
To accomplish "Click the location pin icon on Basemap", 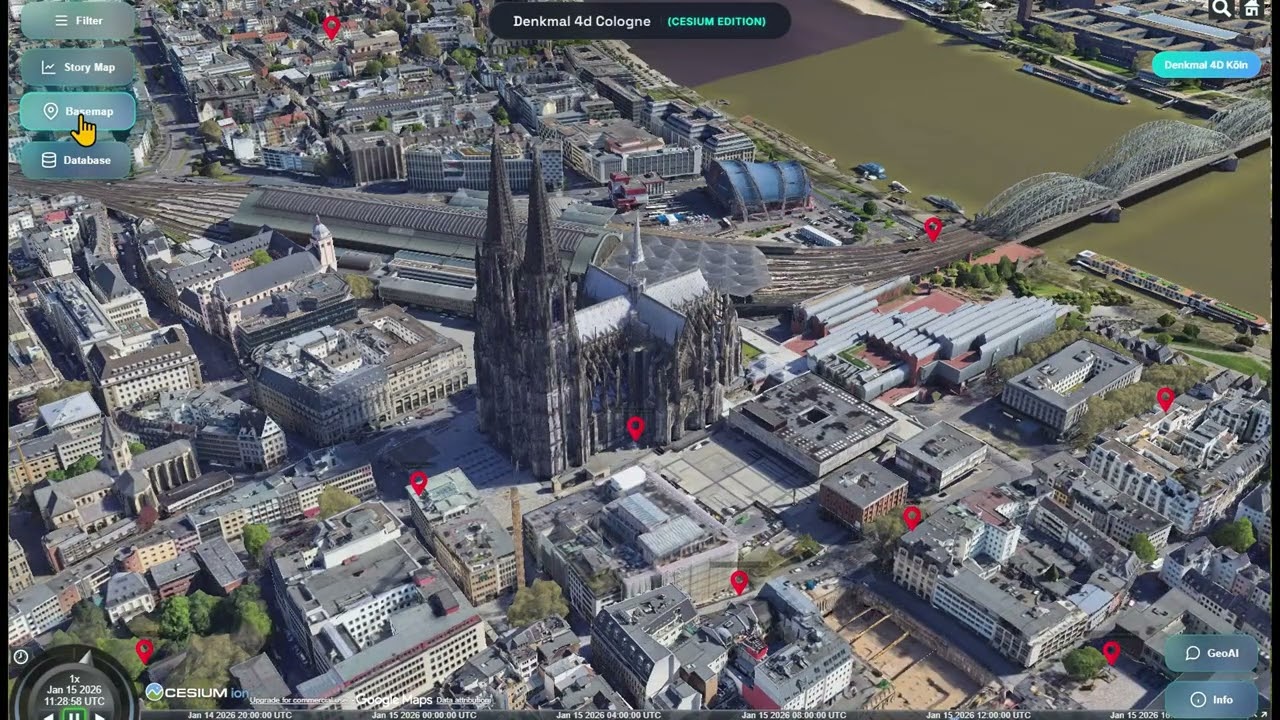I will (51, 111).
